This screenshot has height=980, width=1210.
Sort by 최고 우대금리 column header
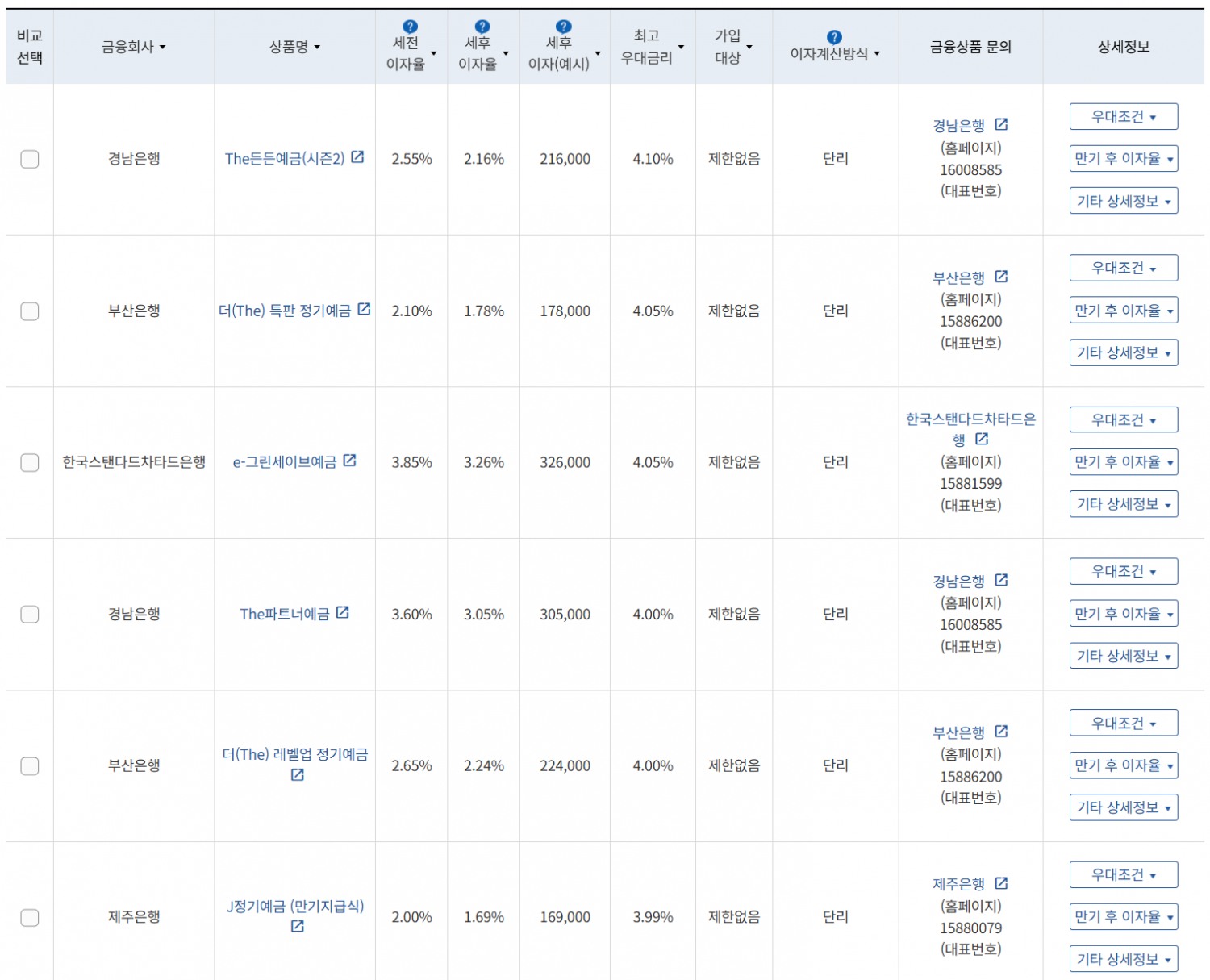[653, 47]
